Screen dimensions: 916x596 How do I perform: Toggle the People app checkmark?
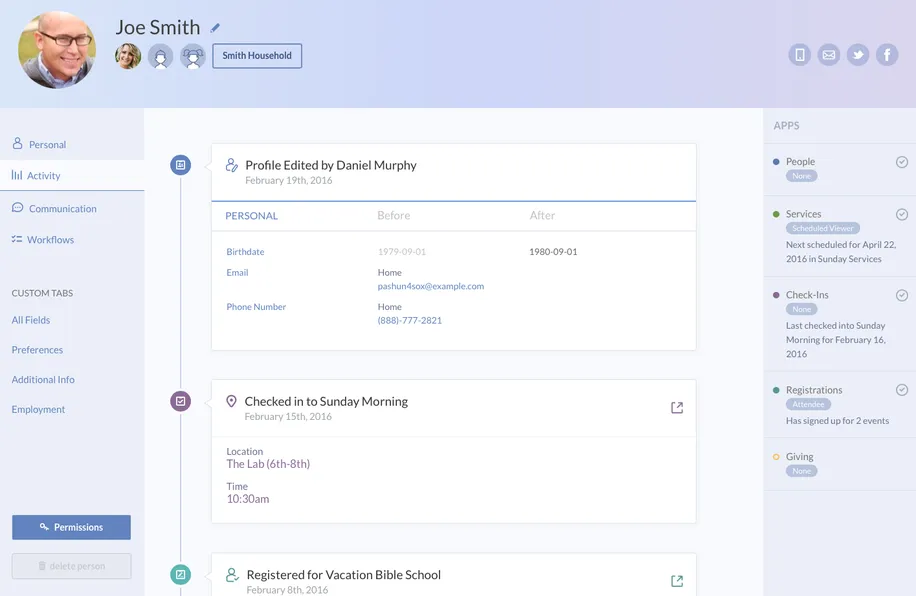pyautogui.click(x=901, y=162)
